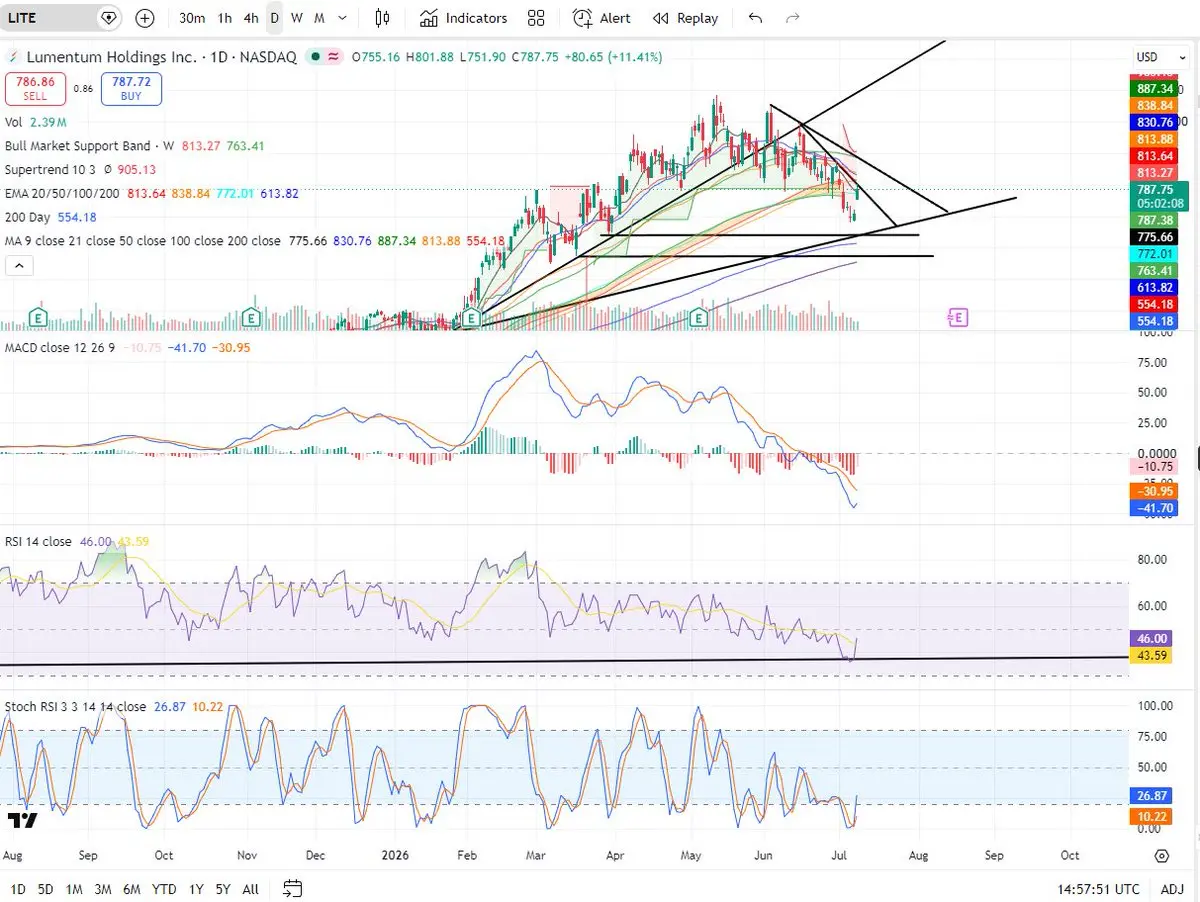Click the blue -41.70 MACD value label

click(x=1154, y=508)
